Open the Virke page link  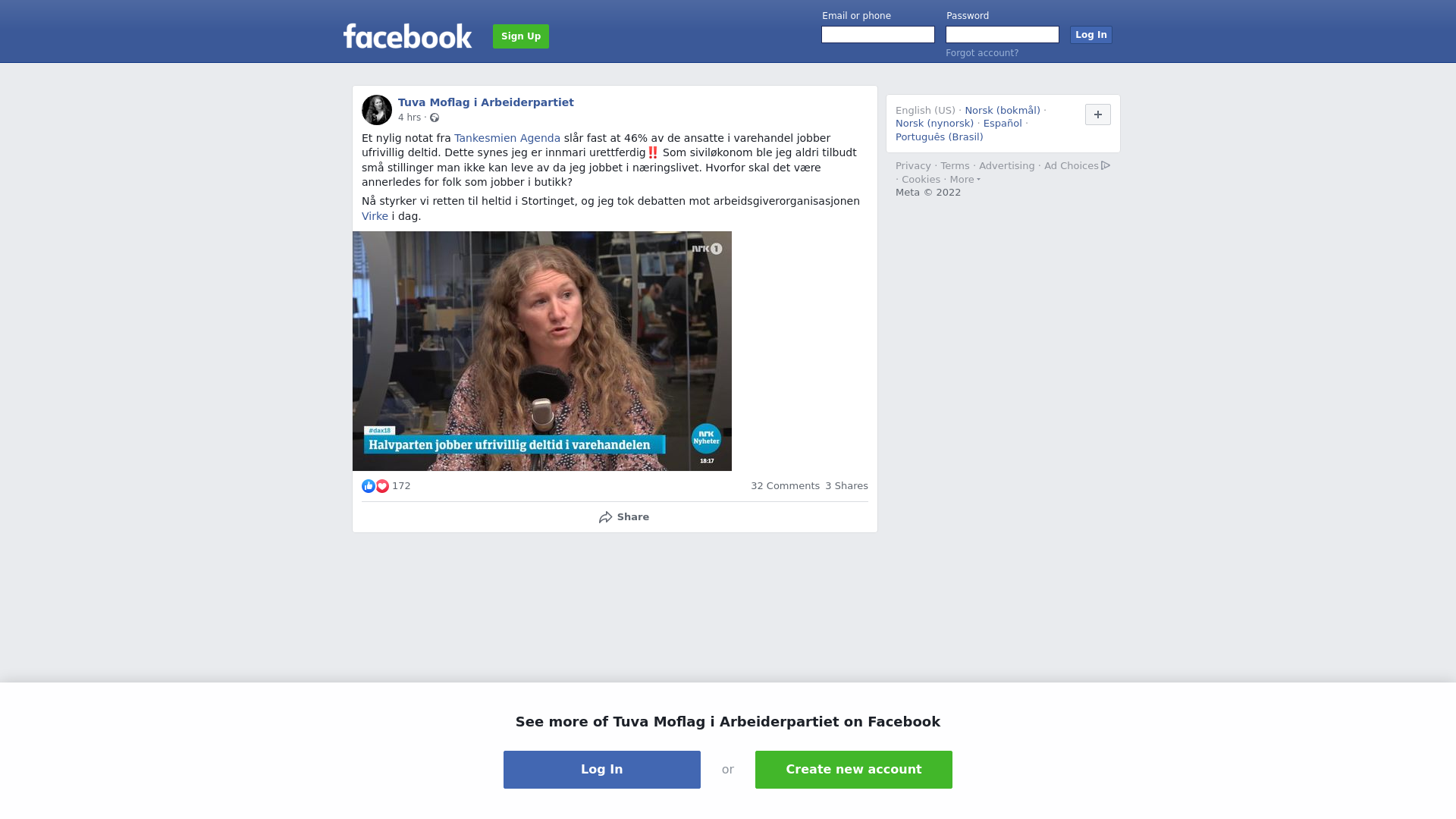(x=375, y=216)
